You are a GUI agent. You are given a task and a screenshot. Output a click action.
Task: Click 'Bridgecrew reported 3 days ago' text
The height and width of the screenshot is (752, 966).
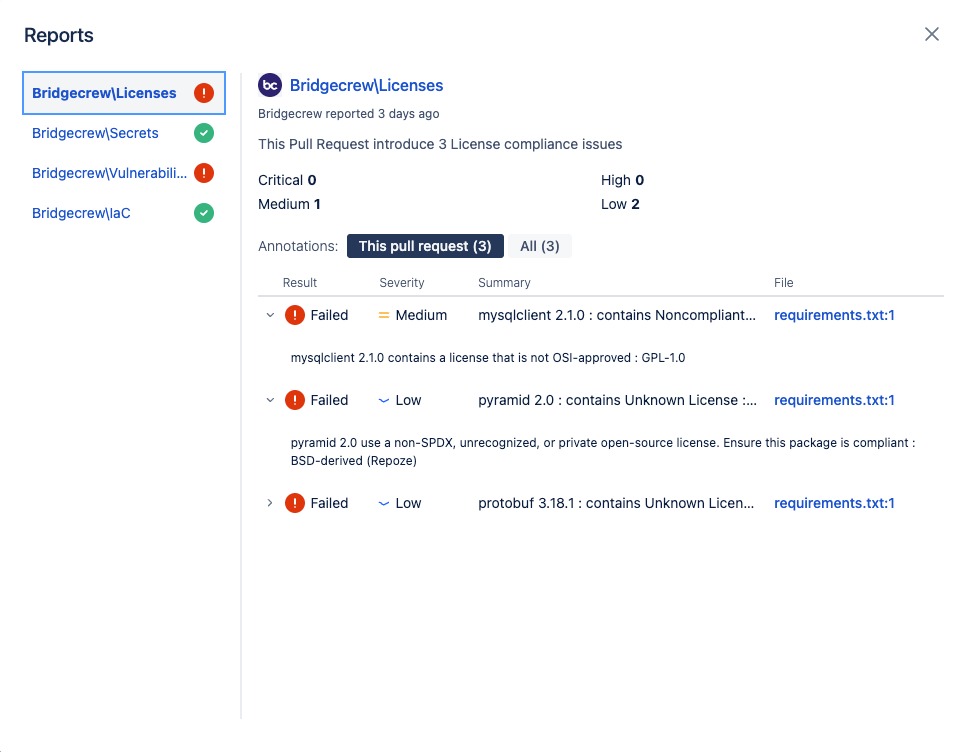tap(349, 114)
